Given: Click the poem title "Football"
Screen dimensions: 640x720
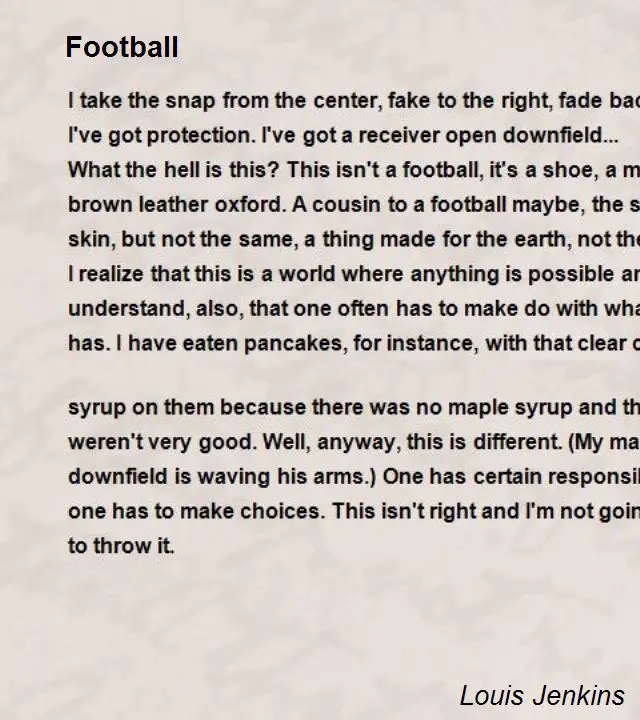Looking at the screenshot, I should tap(122, 47).
